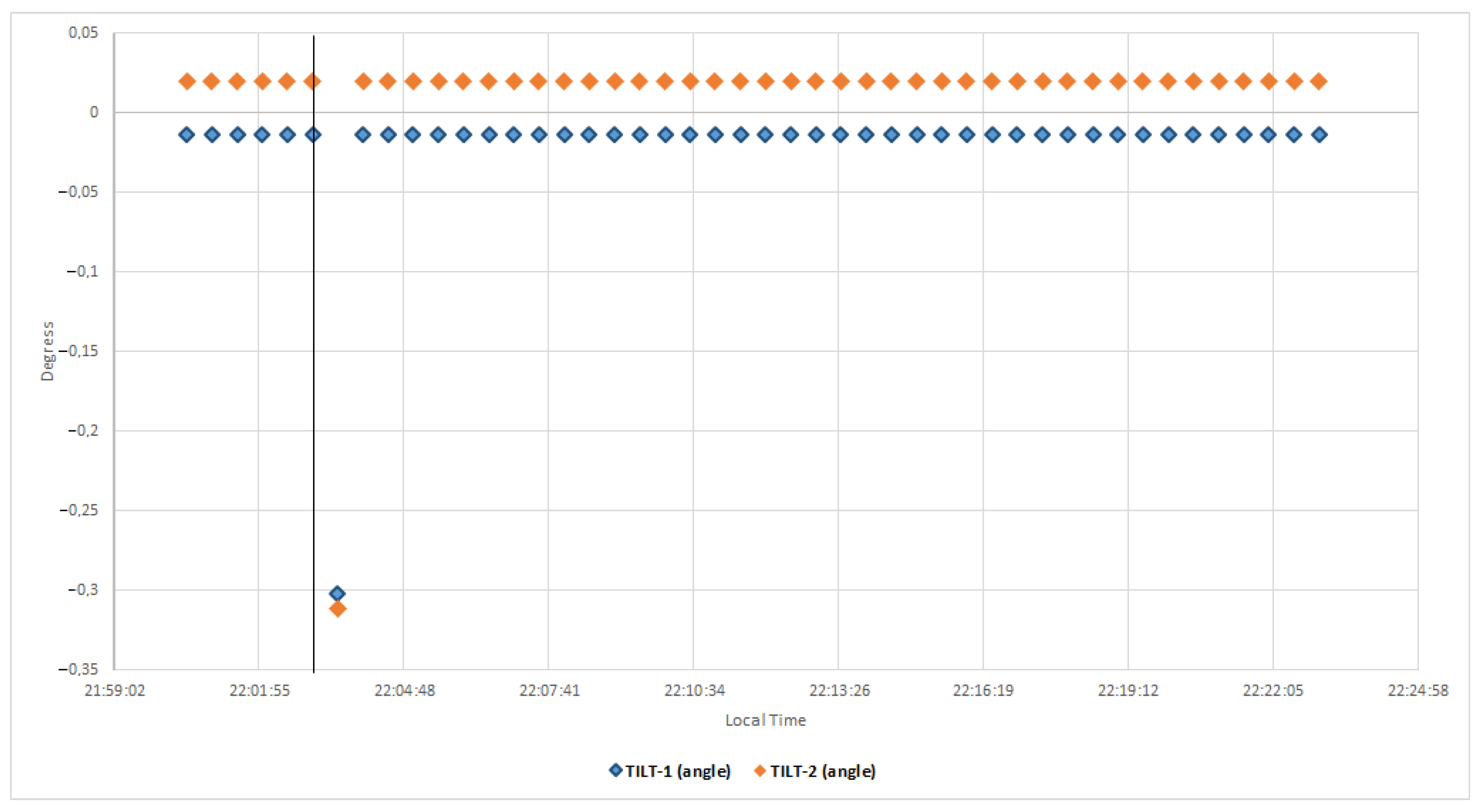Click the last blue TILT-1 data point
1483x812 pixels.
(x=1320, y=135)
